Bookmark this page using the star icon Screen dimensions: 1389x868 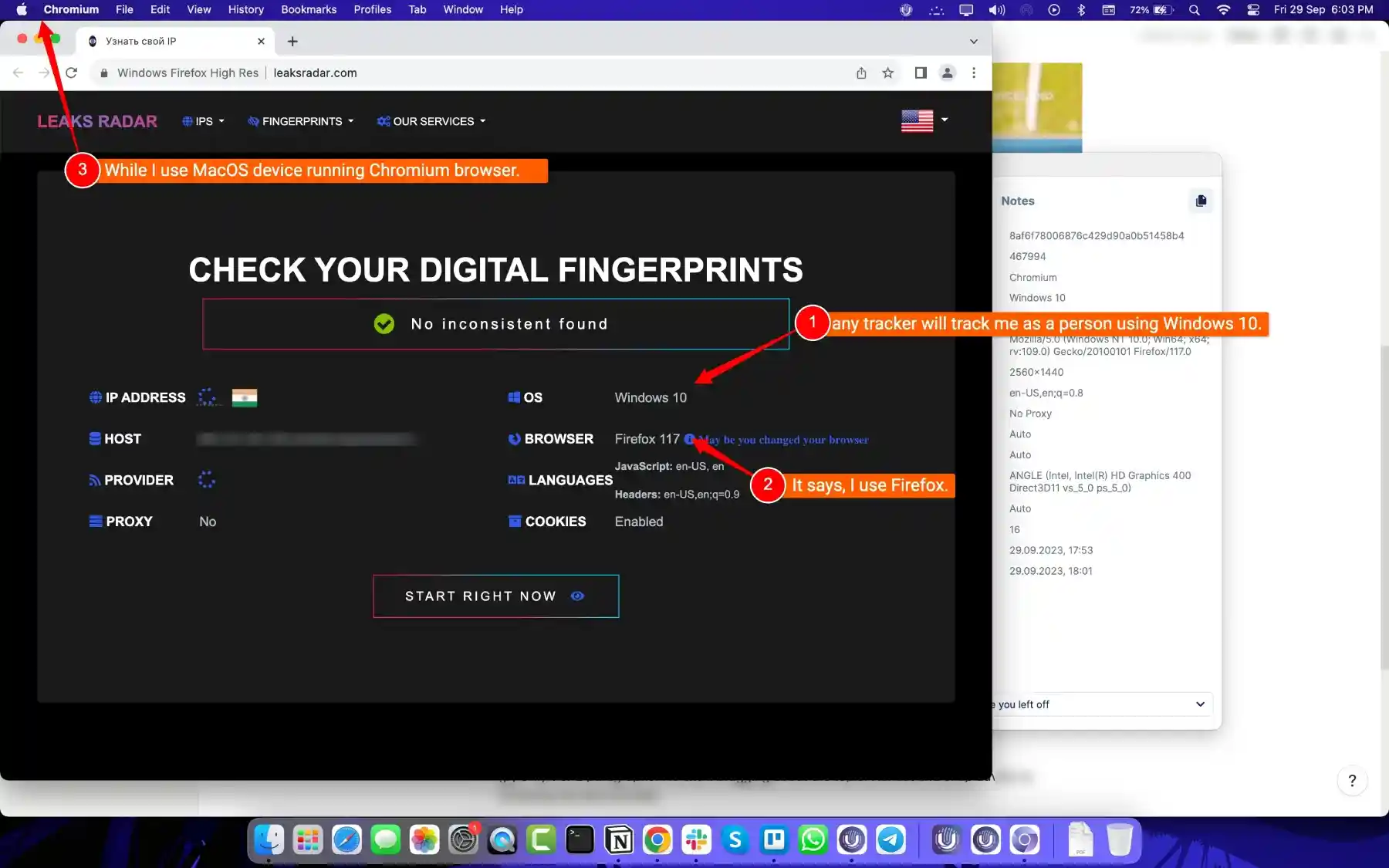click(888, 73)
